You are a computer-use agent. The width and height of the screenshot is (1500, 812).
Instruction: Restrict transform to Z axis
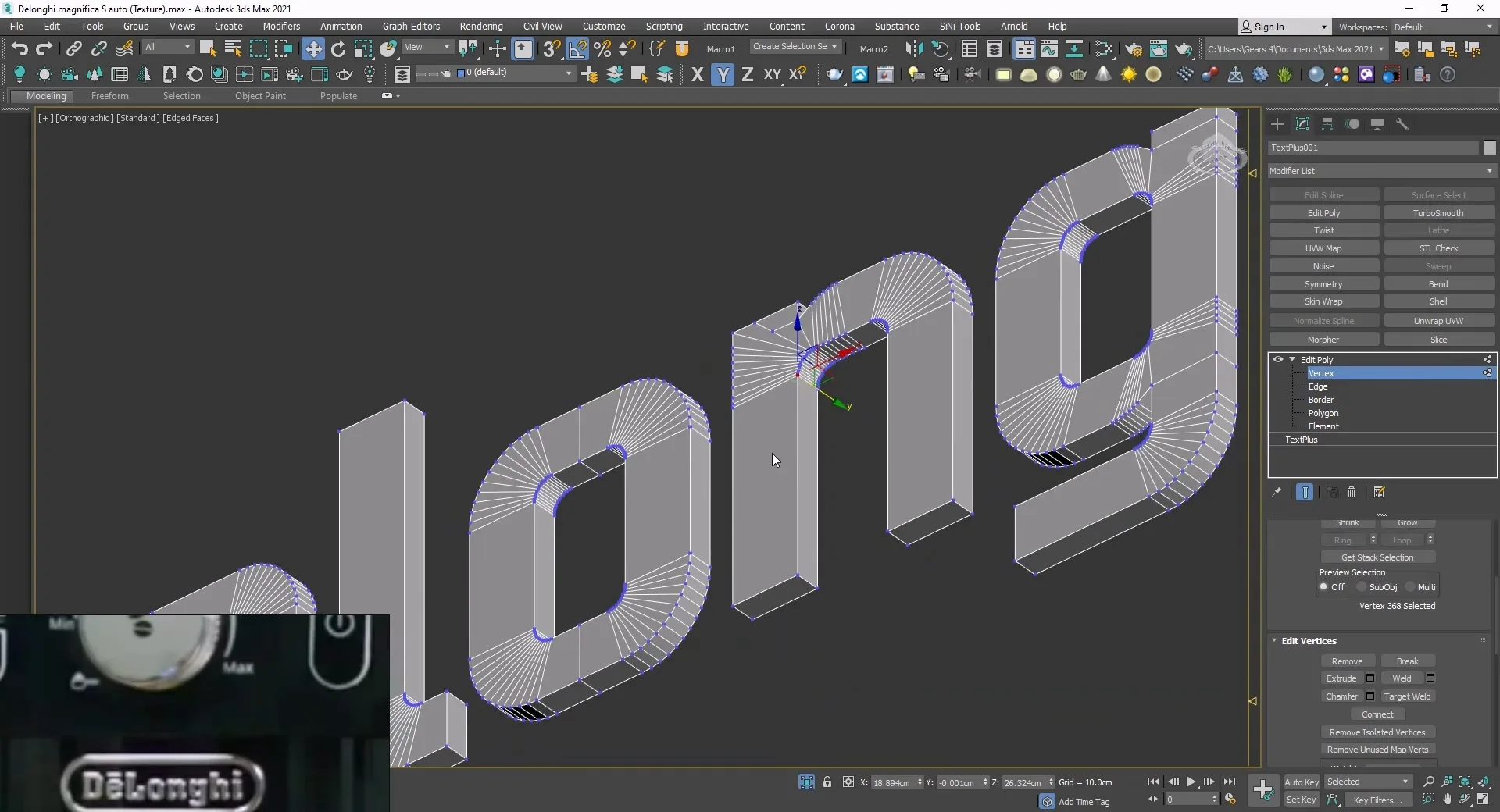748,74
